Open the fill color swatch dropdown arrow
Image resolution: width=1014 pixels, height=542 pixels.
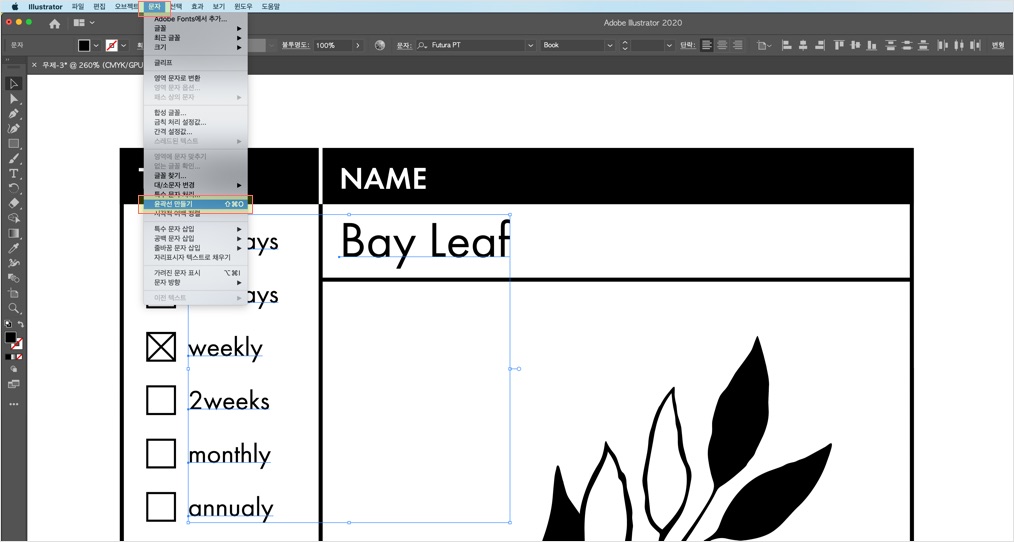(96, 45)
